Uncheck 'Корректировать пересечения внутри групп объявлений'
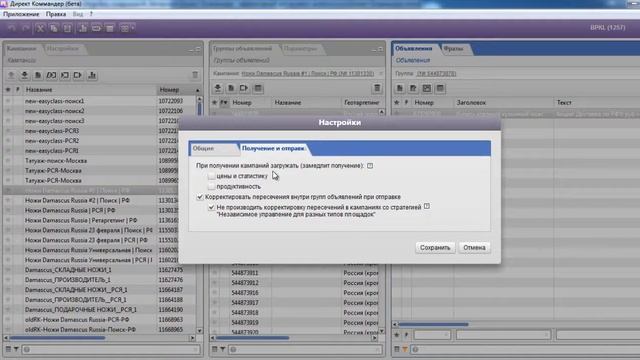 pos(200,197)
